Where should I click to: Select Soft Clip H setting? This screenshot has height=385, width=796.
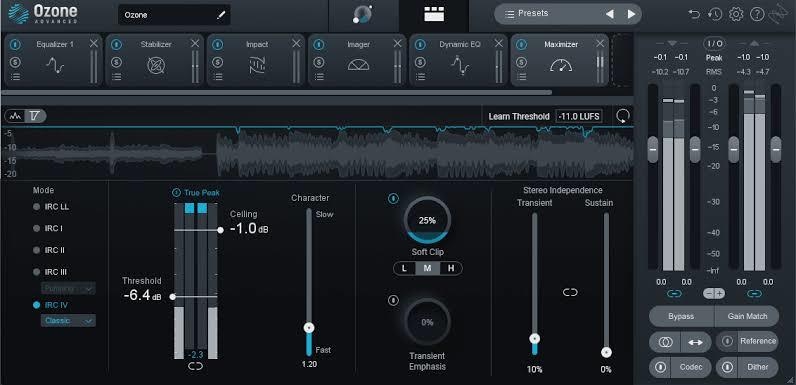(x=451, y=268)
